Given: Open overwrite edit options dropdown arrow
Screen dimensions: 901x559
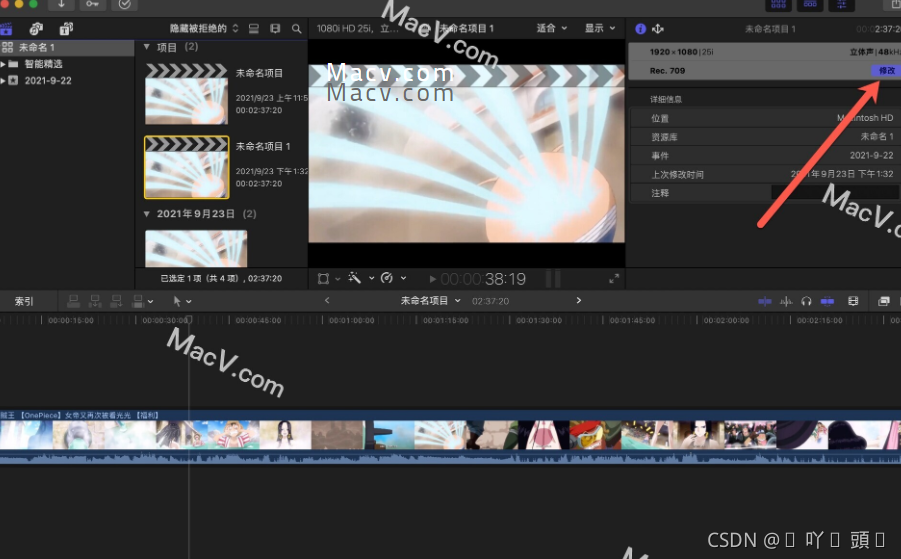Looking at the screenshot, I should point(151,301).
